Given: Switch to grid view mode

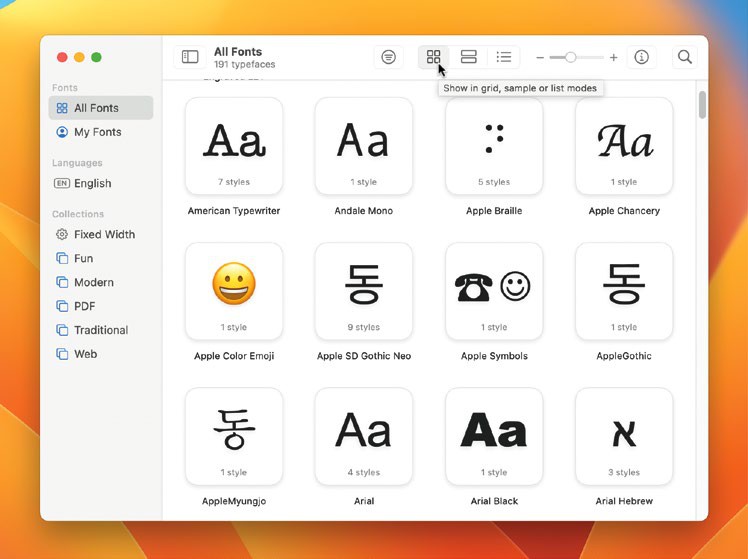Looking at the screenshot, I should click(x=433, y=58).
